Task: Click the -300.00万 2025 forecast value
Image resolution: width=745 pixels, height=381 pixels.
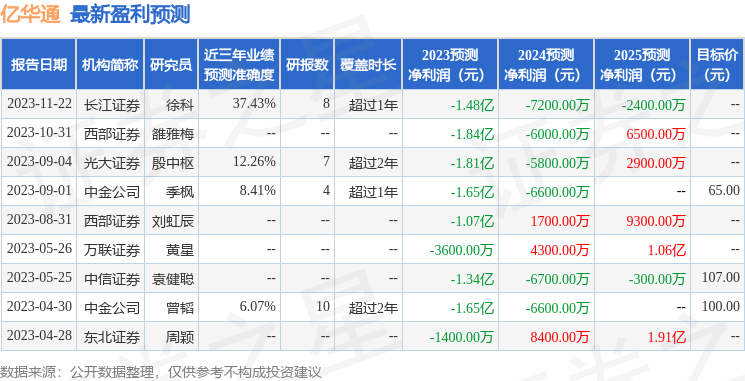Action: (657, 279)
